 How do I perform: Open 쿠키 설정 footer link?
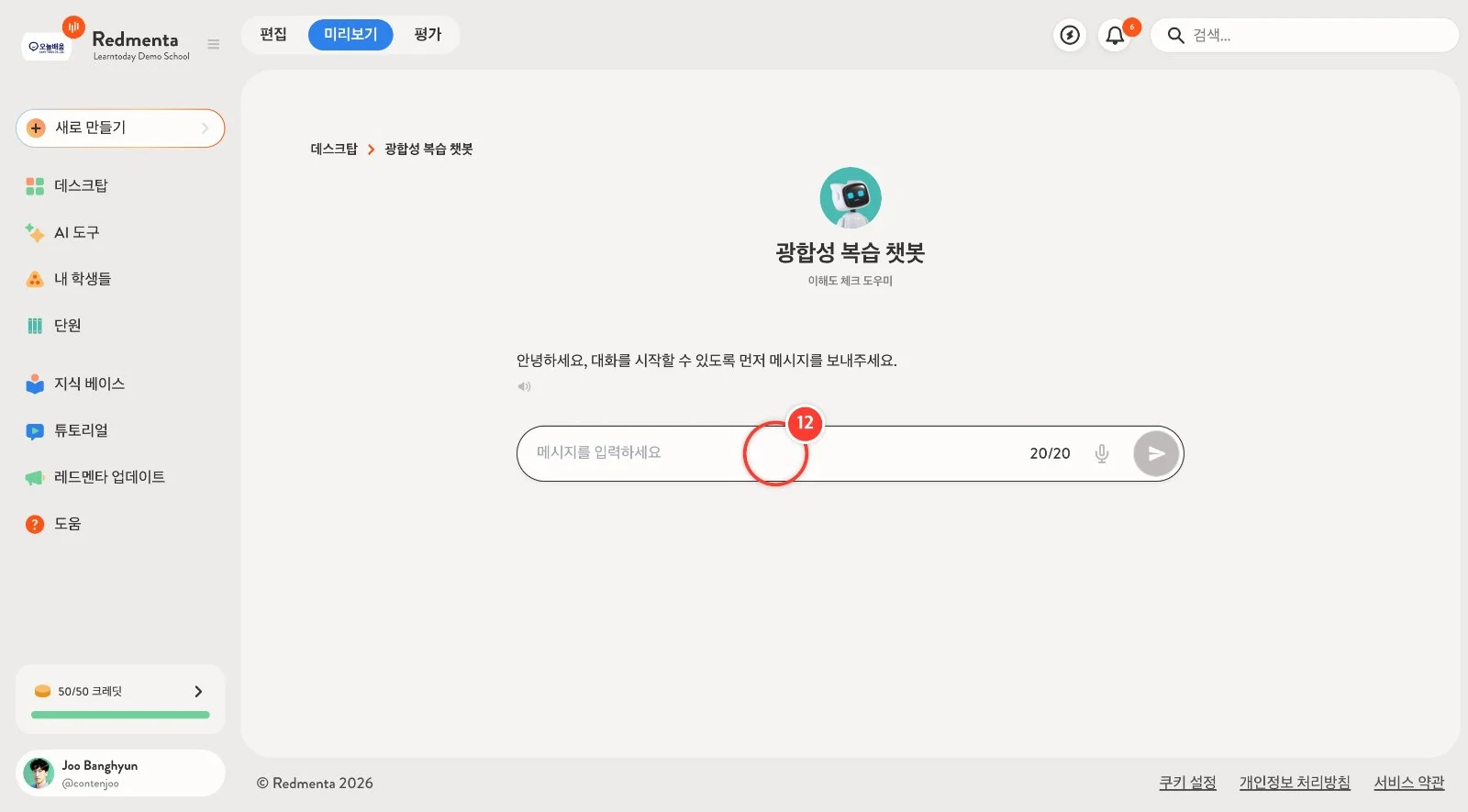(x=1187, y=783)
